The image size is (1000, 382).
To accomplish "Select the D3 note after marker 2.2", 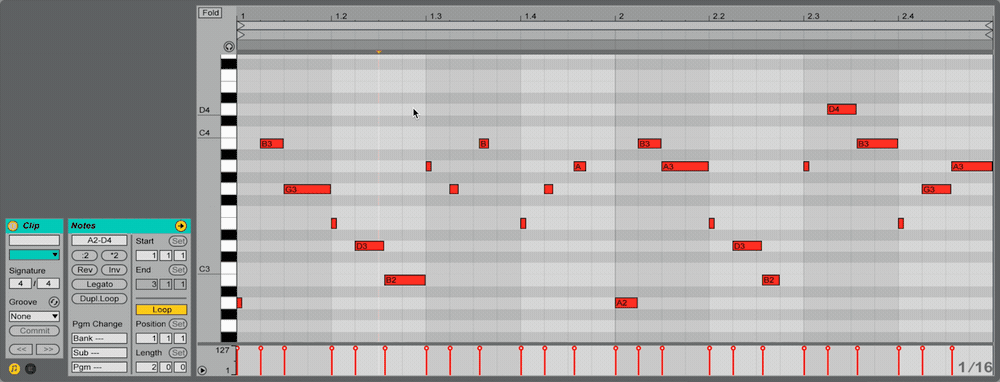I will [747, 246].
